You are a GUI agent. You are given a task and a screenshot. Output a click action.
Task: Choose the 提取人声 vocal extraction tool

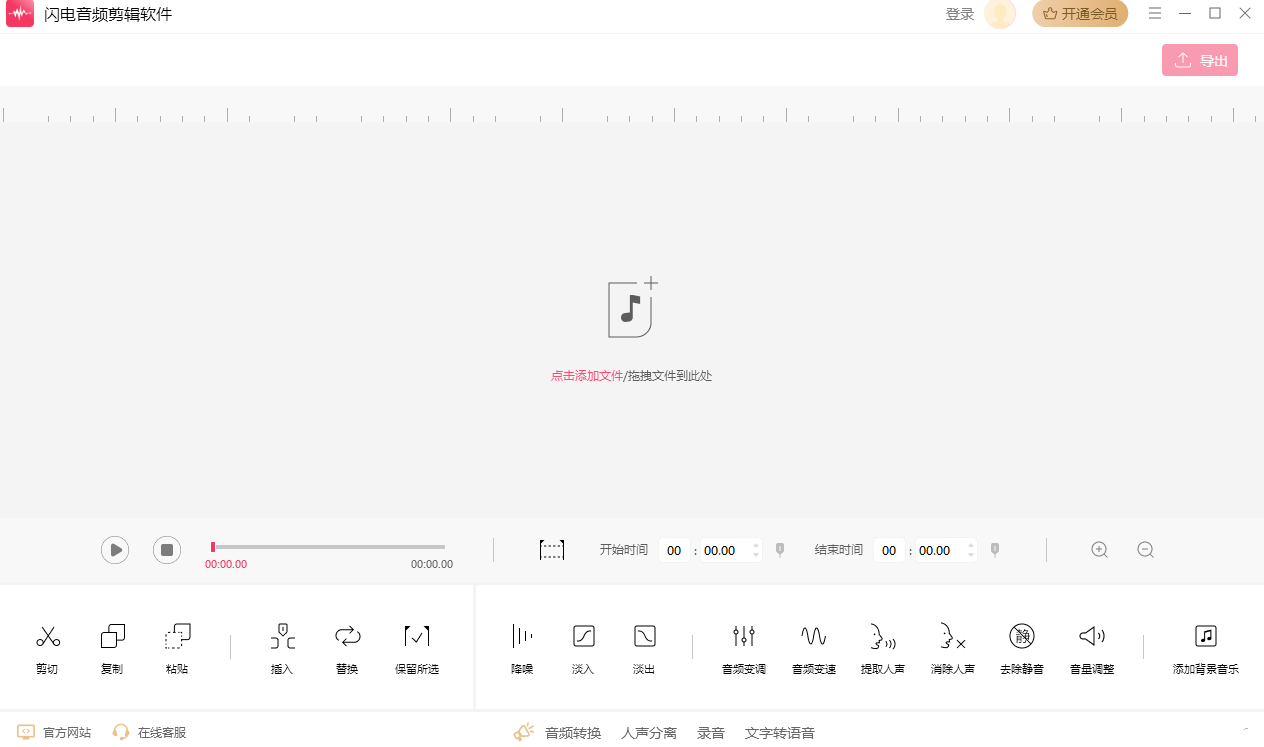pos(882,637)
